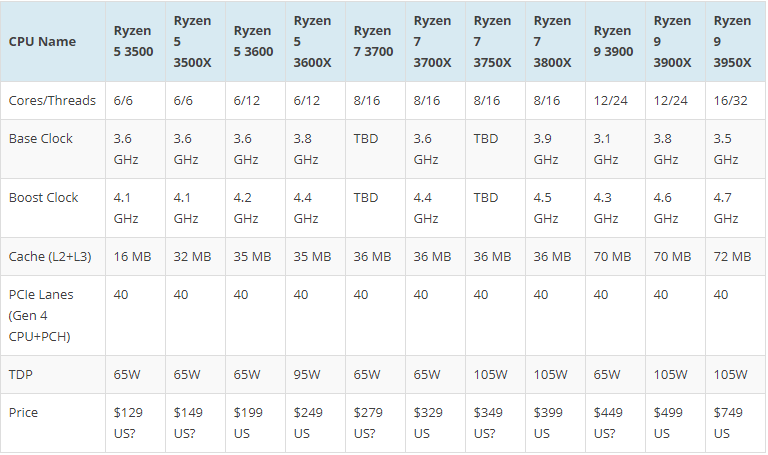Image resolution: width=768 pixels, height=455 pixels.
Task: Click the $749 US price cell
Action: point(735,423)
